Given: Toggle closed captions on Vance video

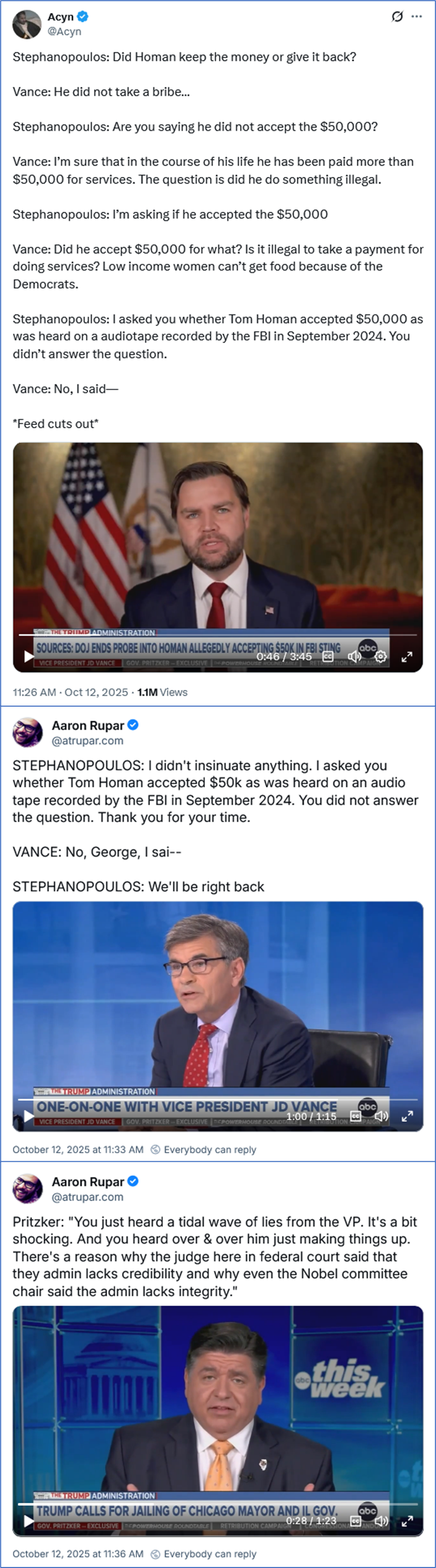Looking at the screenshot, I should pos(327,657).
